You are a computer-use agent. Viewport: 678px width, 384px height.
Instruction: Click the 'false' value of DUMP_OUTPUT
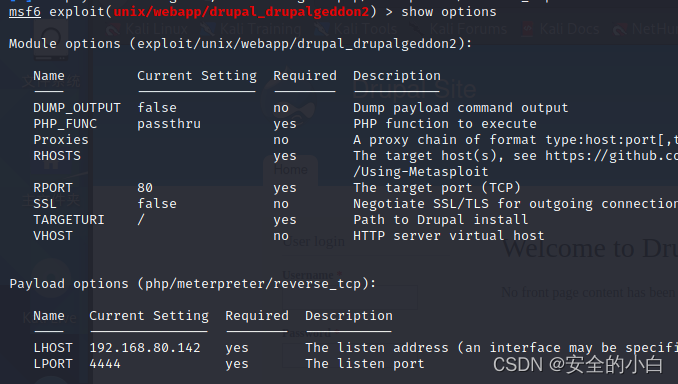point(157,108)
